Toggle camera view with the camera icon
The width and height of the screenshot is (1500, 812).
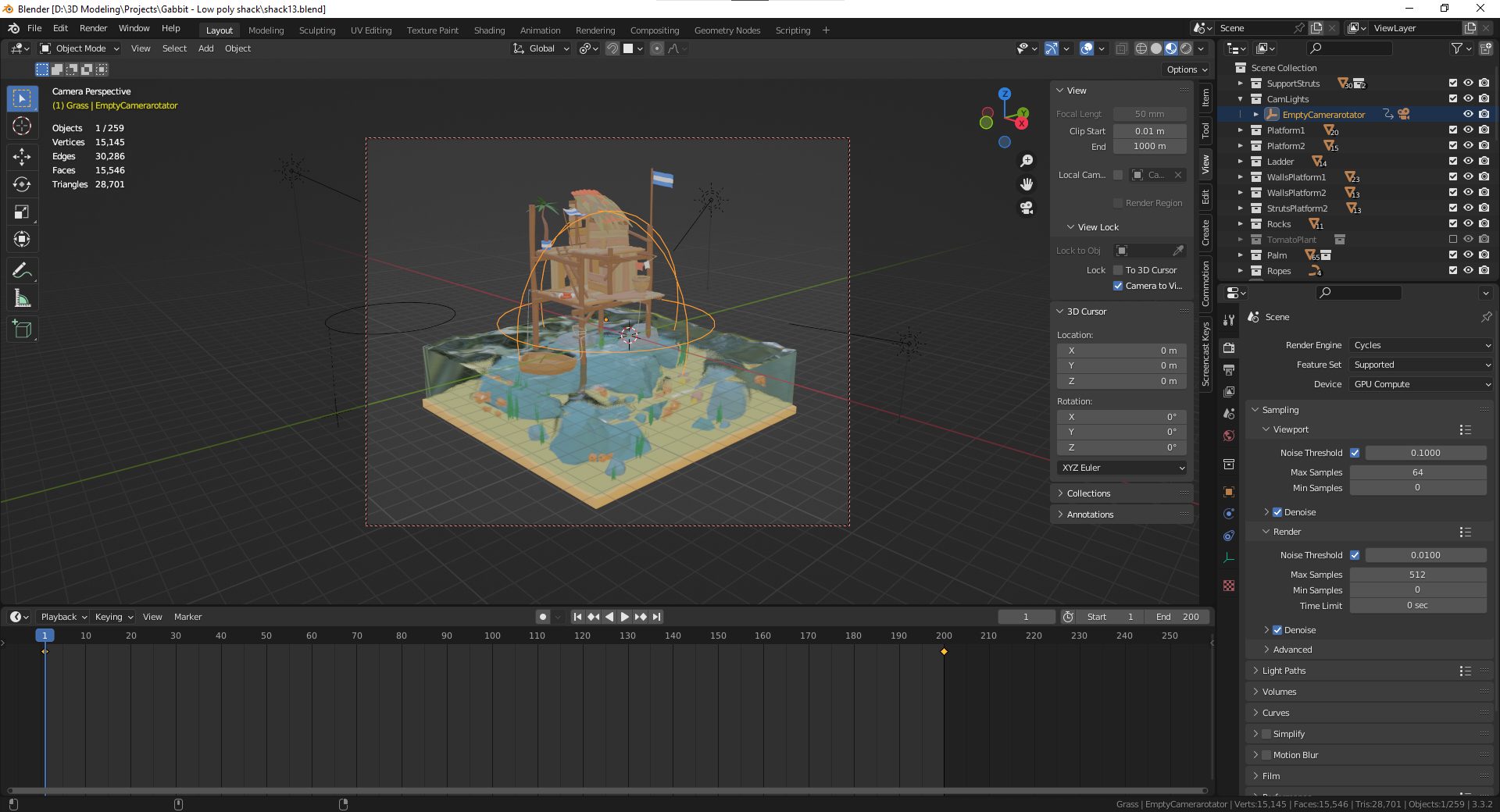click(x=1027, y=208)
